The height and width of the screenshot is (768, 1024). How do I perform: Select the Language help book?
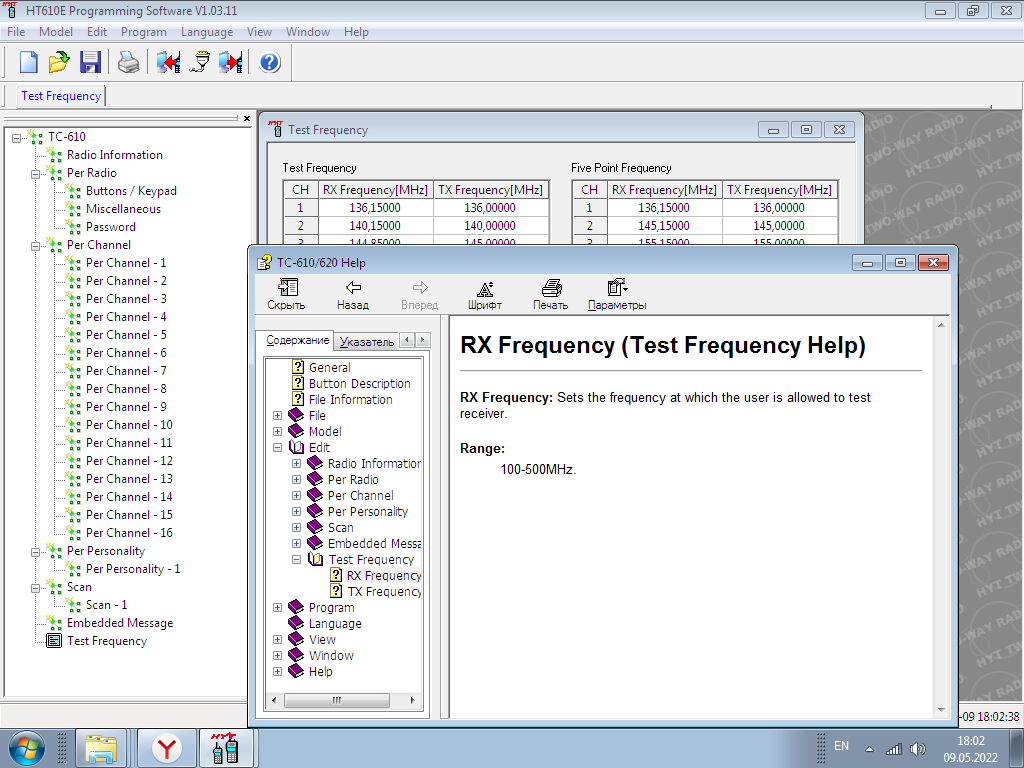tap(334, 624)
